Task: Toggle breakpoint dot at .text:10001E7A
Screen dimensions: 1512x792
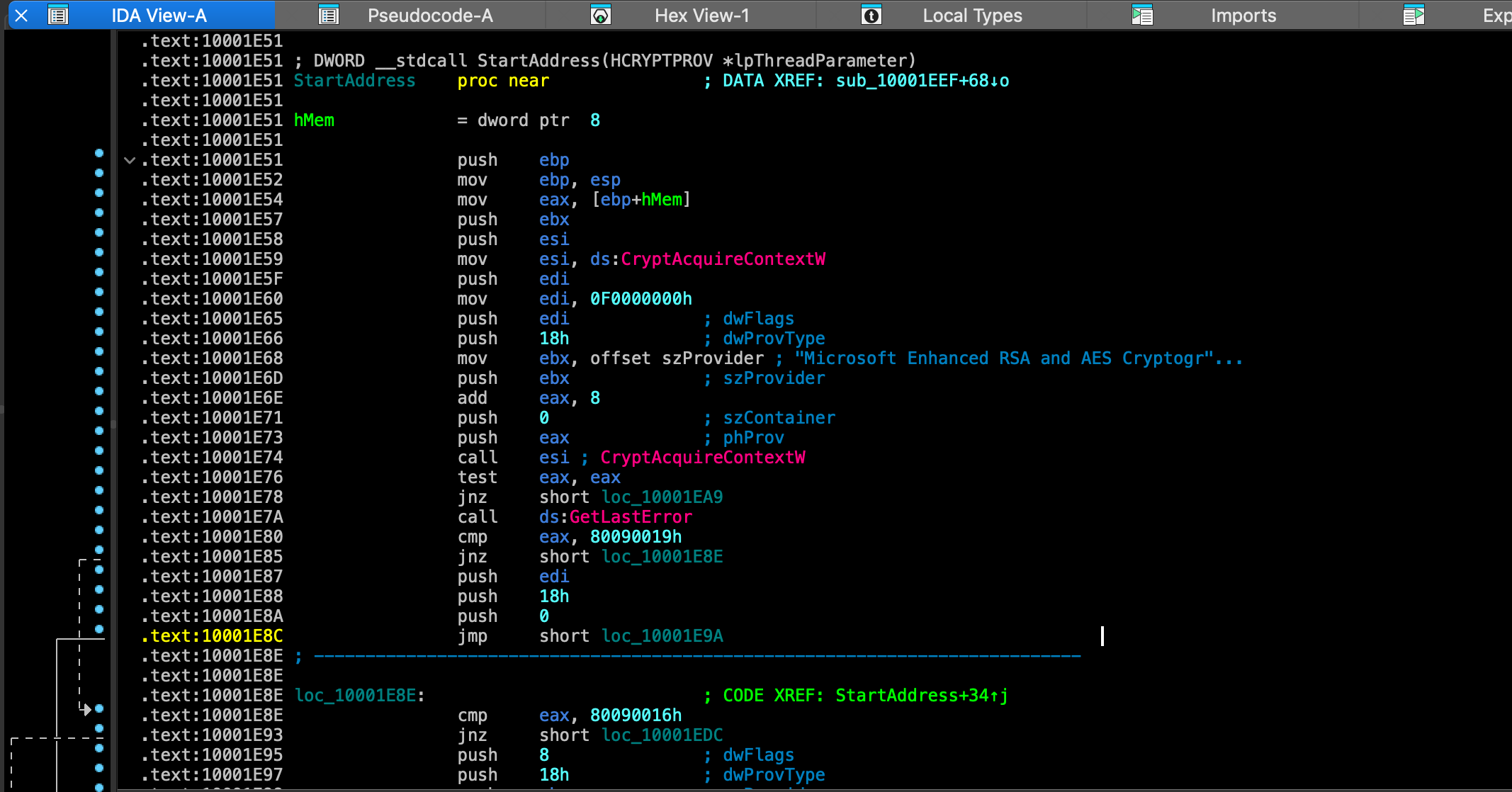Action: point(99,510)
